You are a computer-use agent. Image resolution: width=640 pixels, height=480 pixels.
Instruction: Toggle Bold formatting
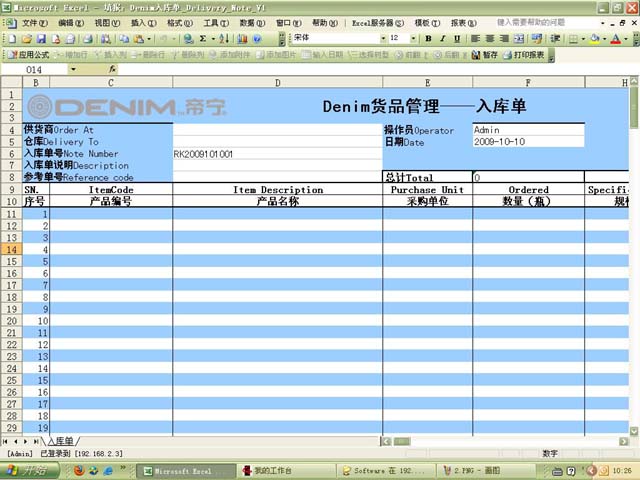pyautogui.click(x=429, y=38)
